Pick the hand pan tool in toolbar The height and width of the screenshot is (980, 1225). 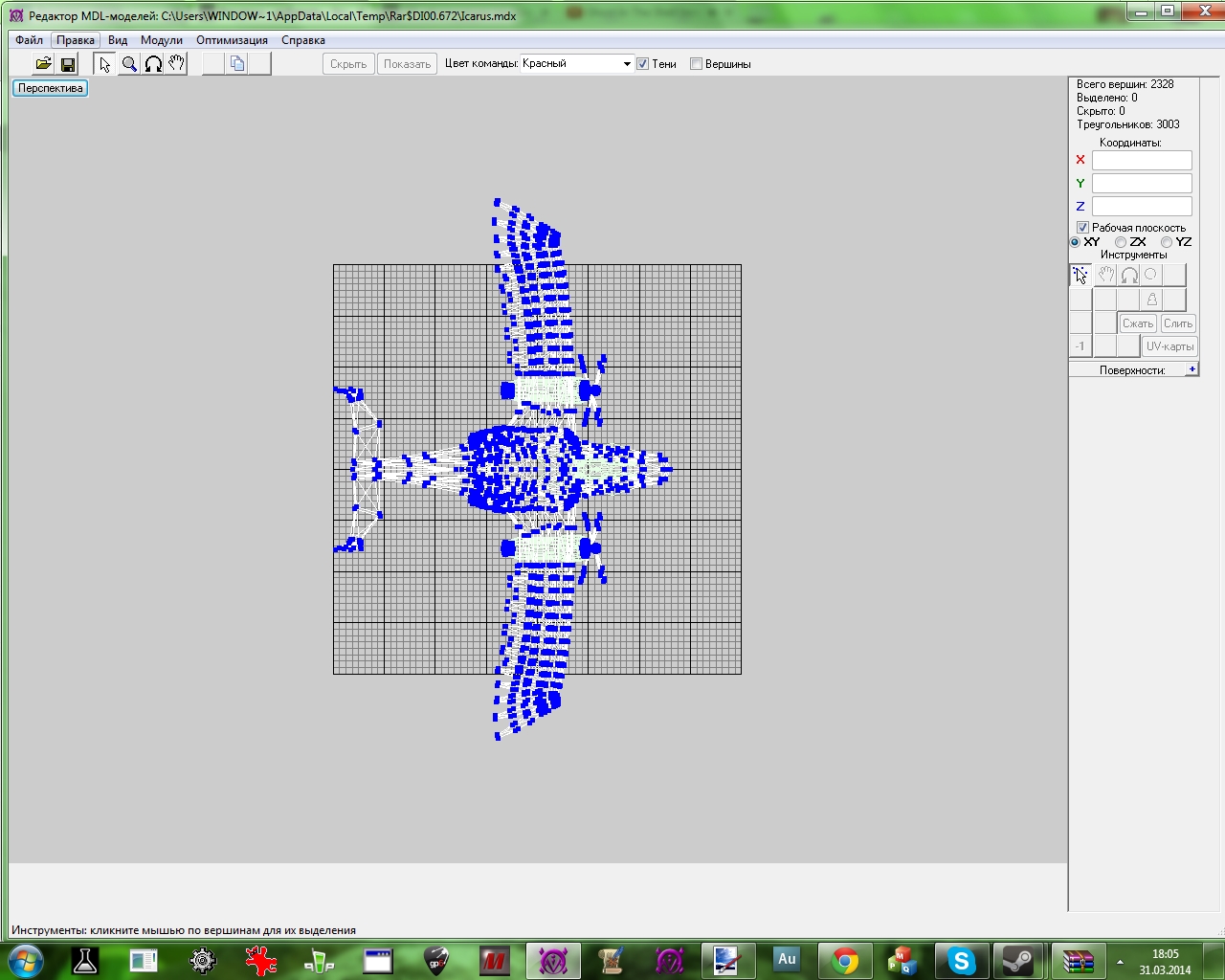pos(176,64)
